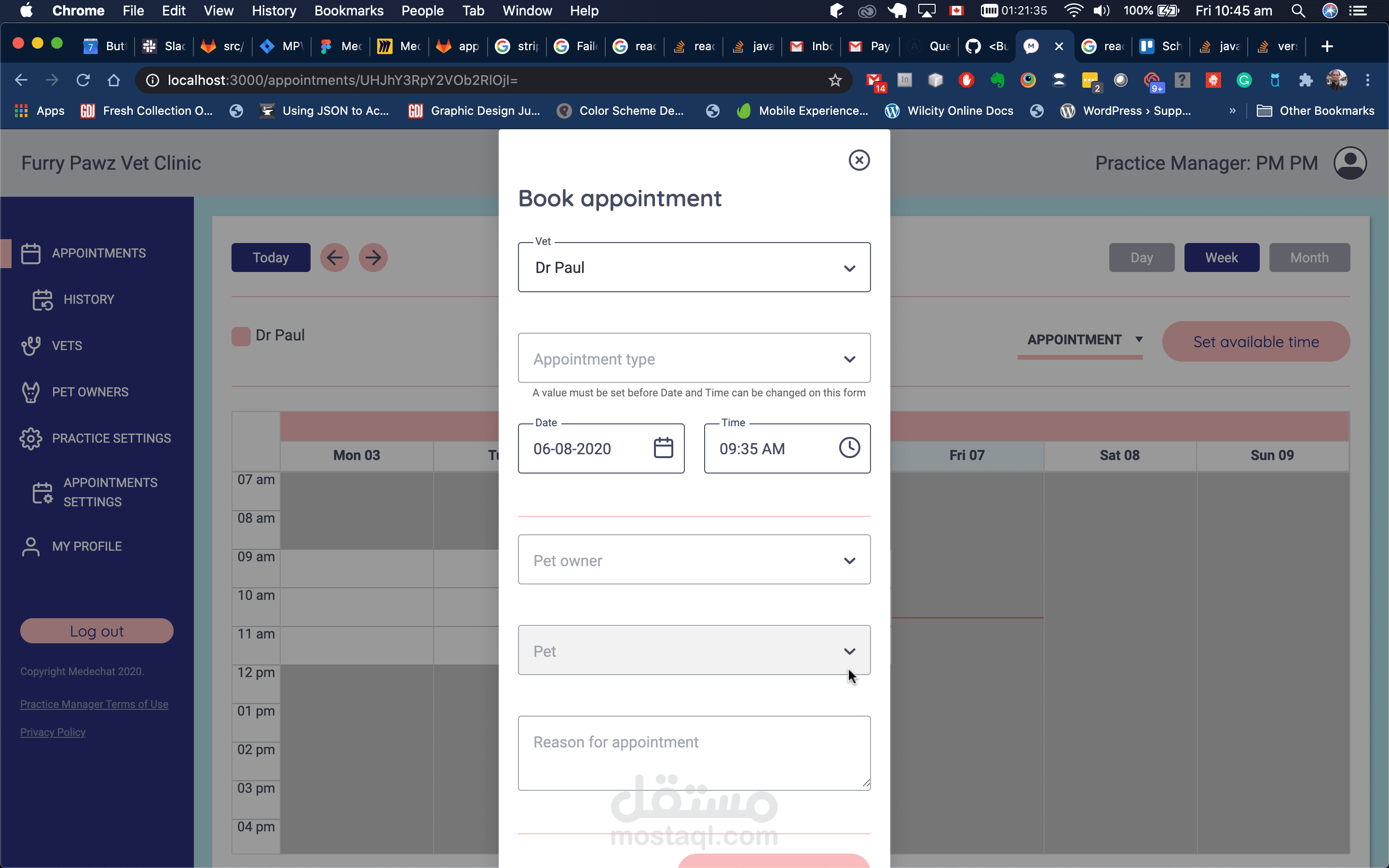Click the Log out button
Image resolution: width=1389 pixels, height=868 pixels.
click(x=96, y=631)
